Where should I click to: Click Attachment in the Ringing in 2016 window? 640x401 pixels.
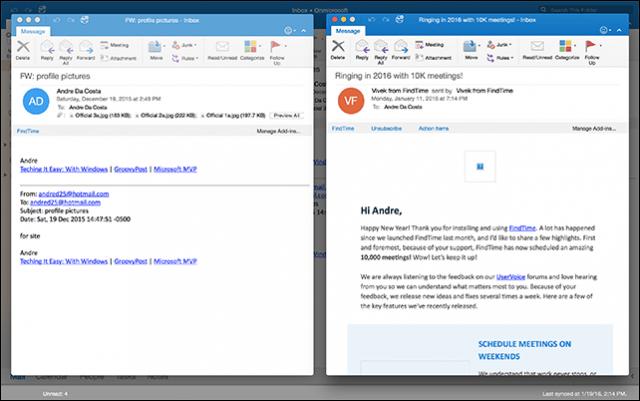(x=433, y=58)
